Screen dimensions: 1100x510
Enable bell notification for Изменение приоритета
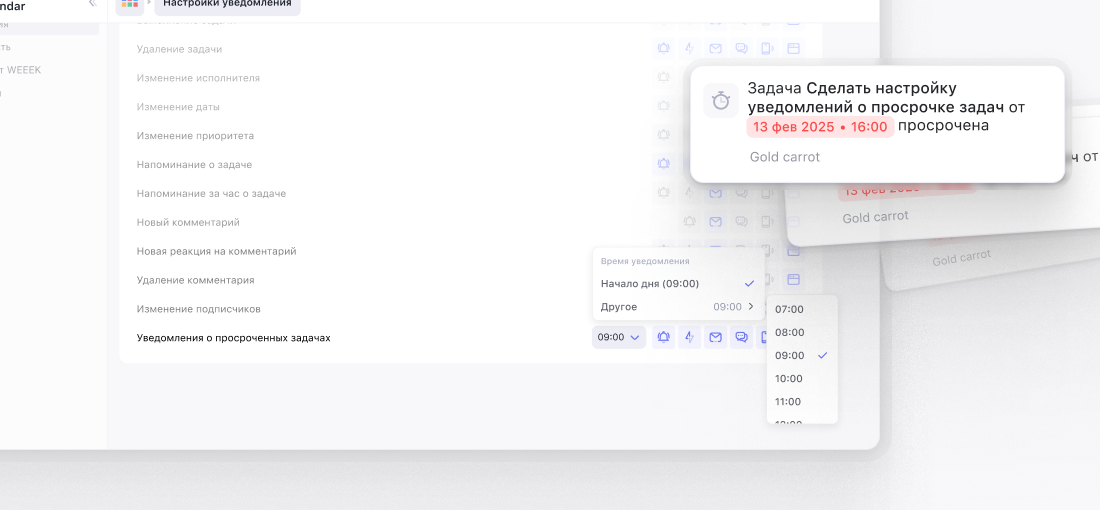pos(664,135)
